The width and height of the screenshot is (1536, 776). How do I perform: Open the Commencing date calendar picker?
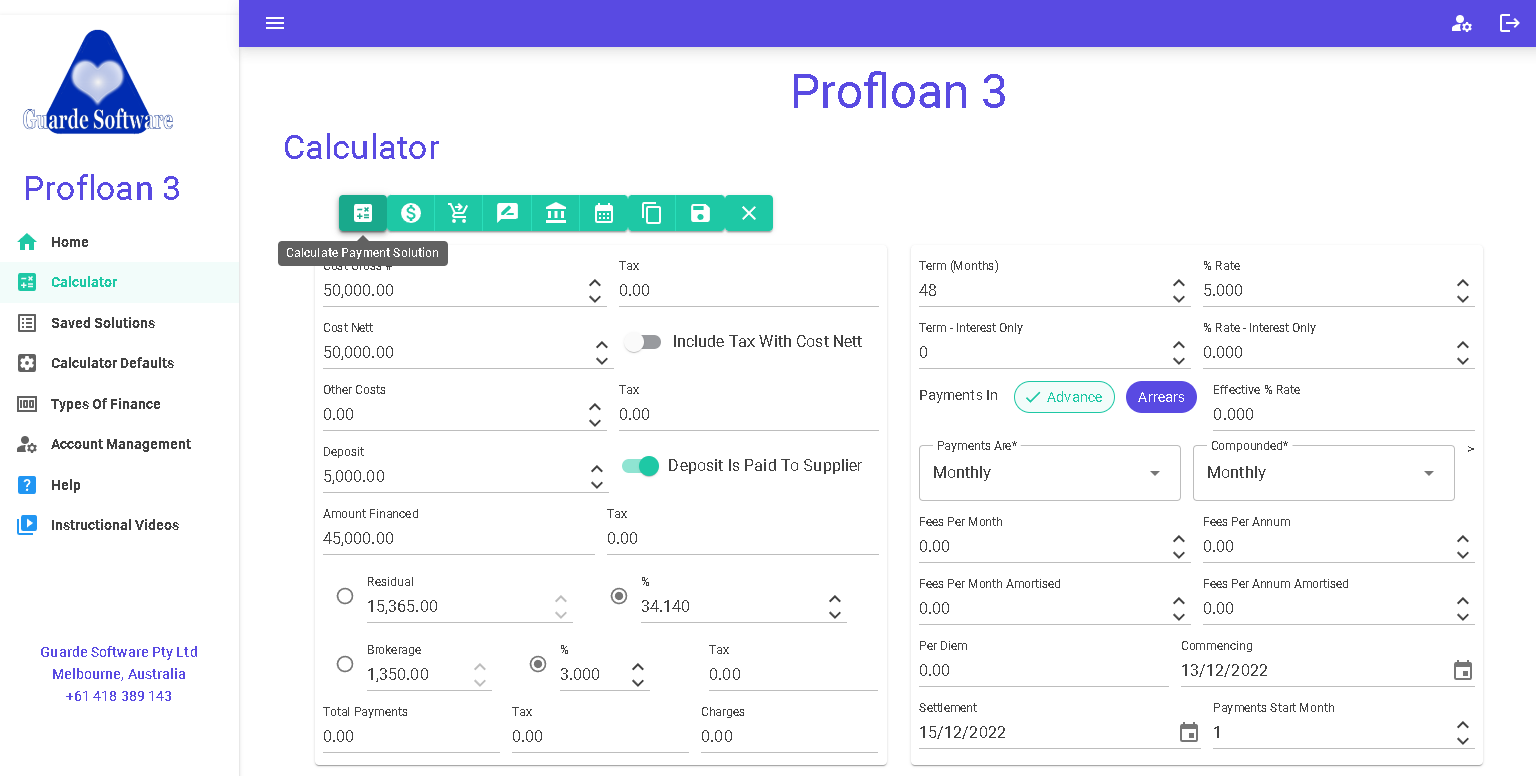[1463, 670]
